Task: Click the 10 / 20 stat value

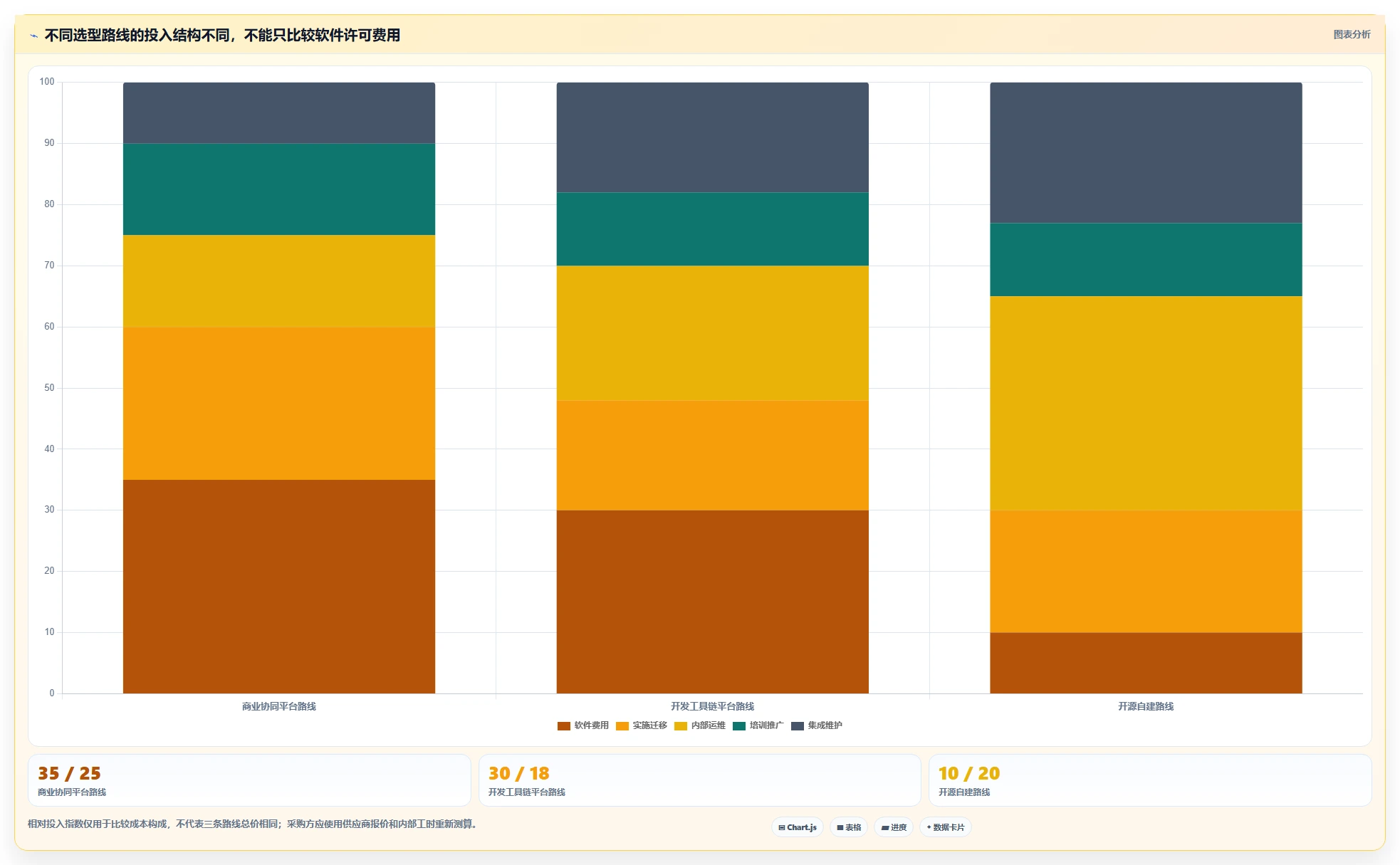Action: [969, 773]
